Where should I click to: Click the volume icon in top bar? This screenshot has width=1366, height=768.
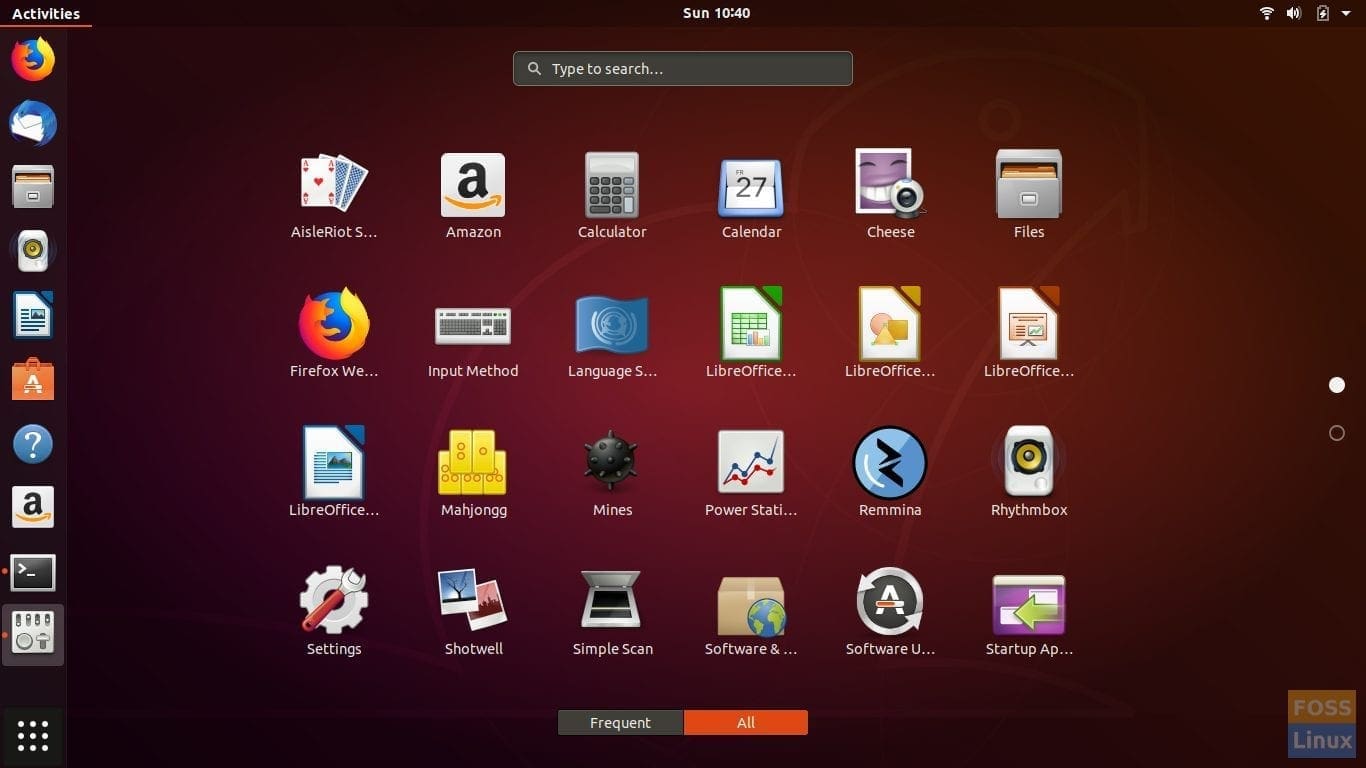click(1294, 13)
